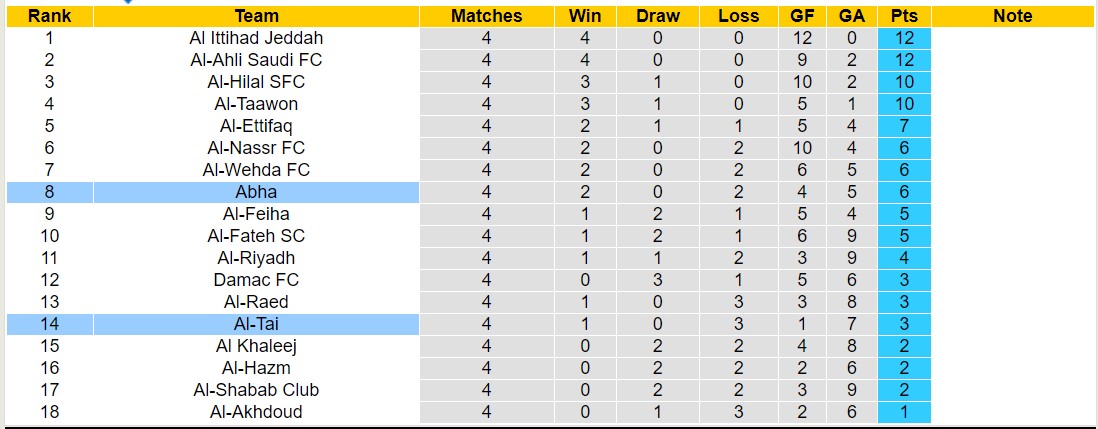The width and height of the screenshot is (1098, 429).
Task: Click the Al Khaleej team name
Action: tap(256, 346)
